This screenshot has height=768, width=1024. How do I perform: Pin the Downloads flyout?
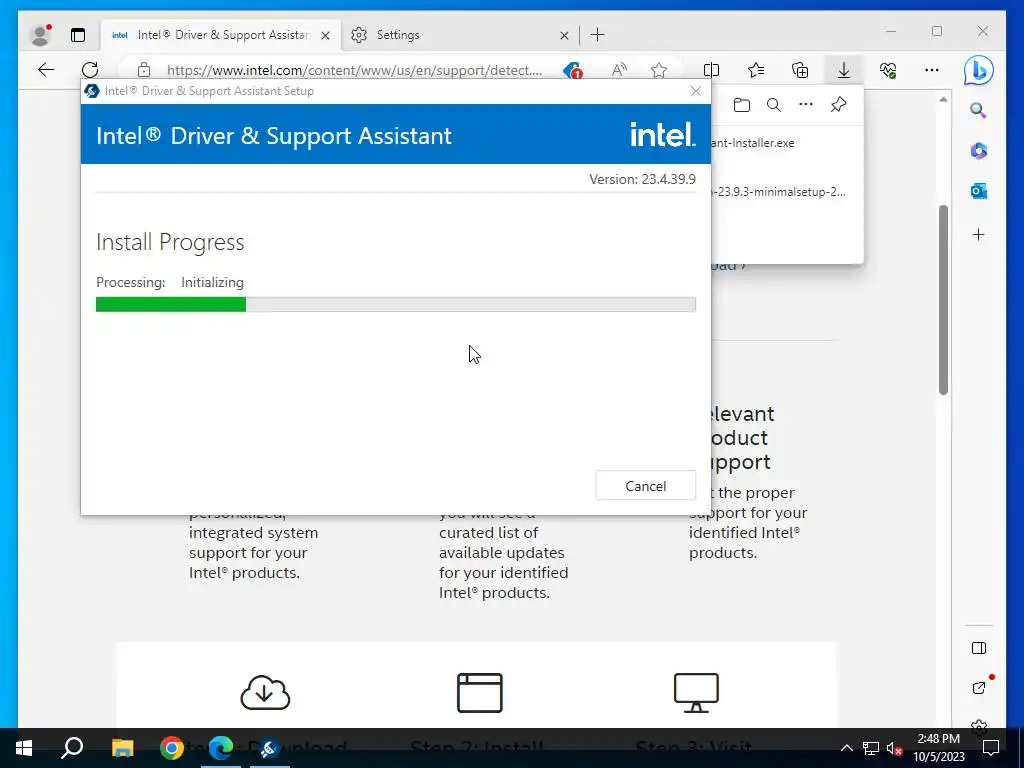click(x=839, y=104)
